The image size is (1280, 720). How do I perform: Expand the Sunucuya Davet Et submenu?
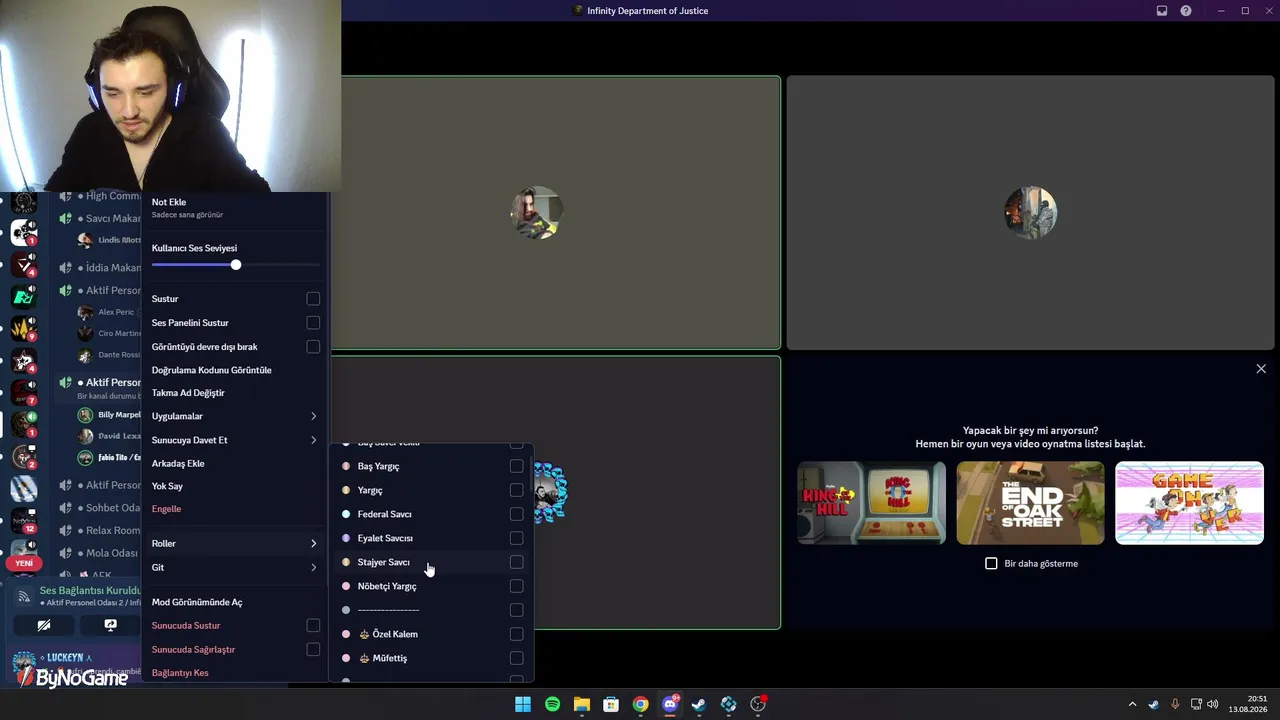click(x=235, y=440)
